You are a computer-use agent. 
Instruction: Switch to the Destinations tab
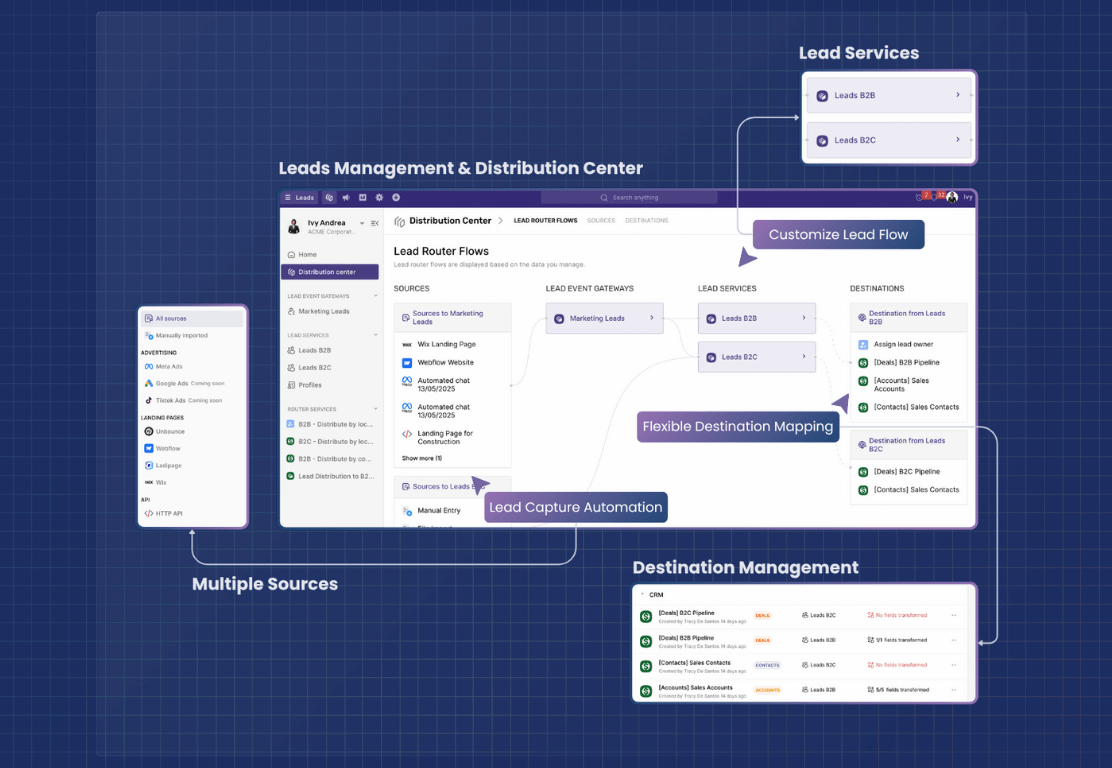pos(646,221)
